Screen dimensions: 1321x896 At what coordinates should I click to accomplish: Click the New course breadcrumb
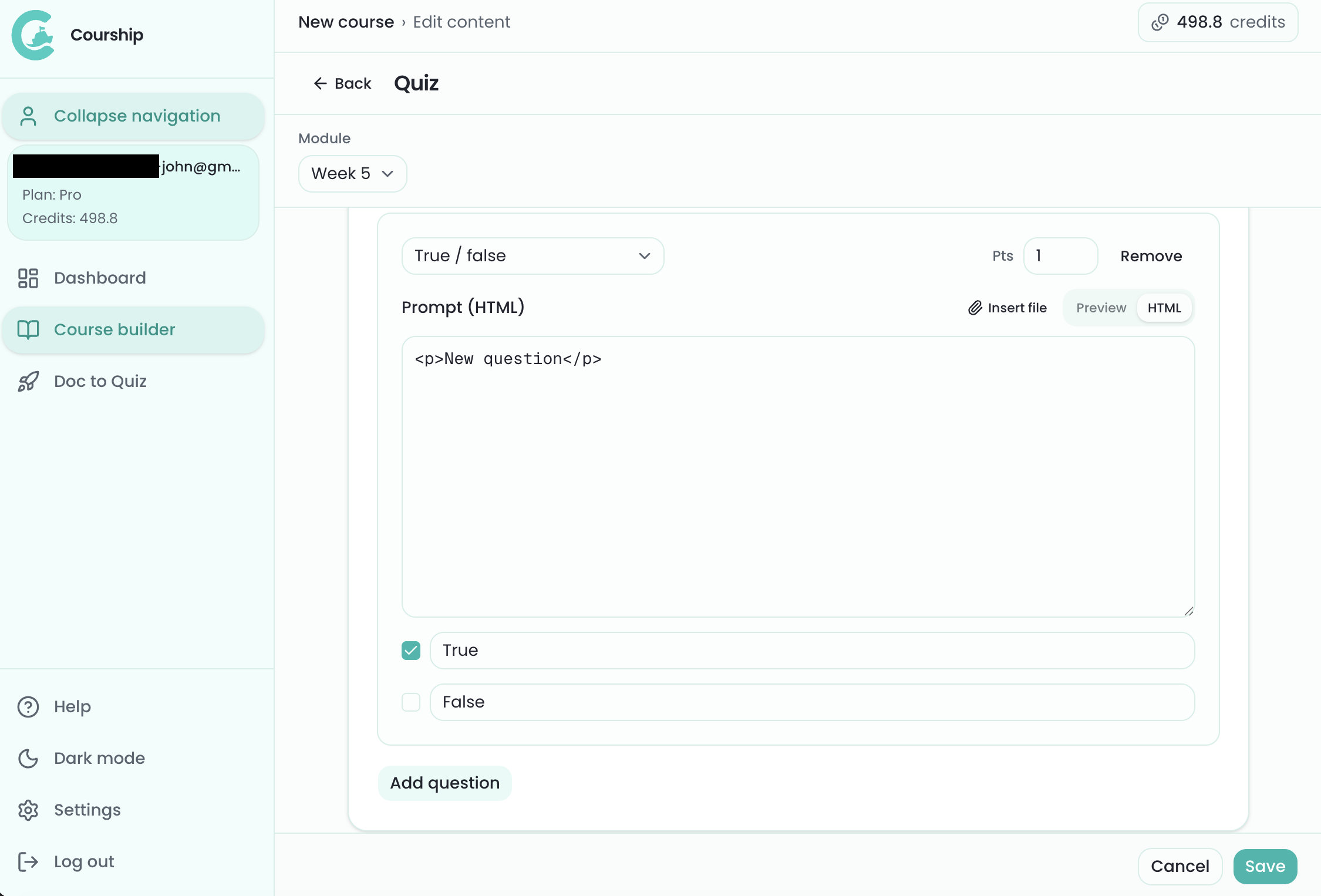(x=346, y=22)
